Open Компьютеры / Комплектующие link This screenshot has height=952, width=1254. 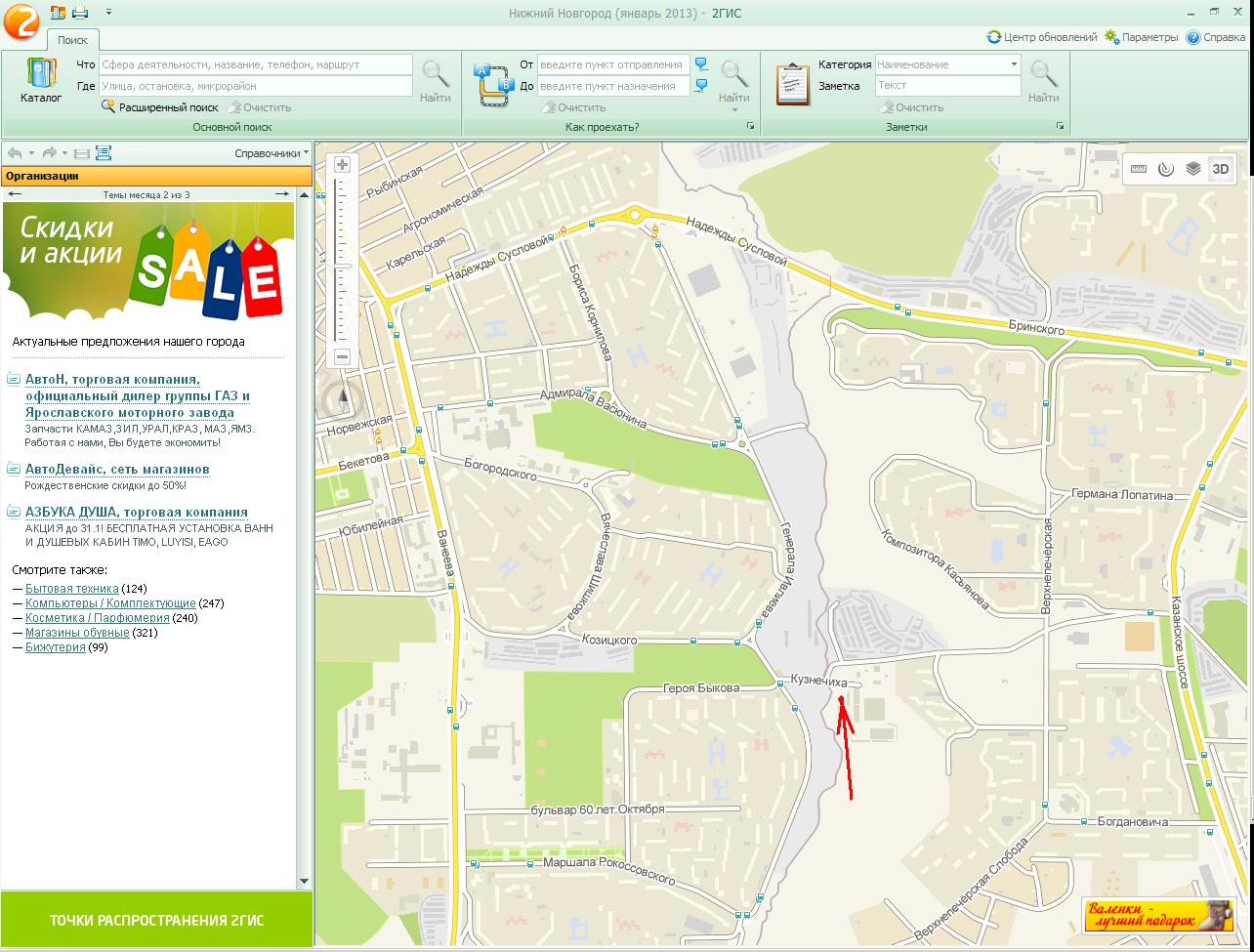point(110,603)
